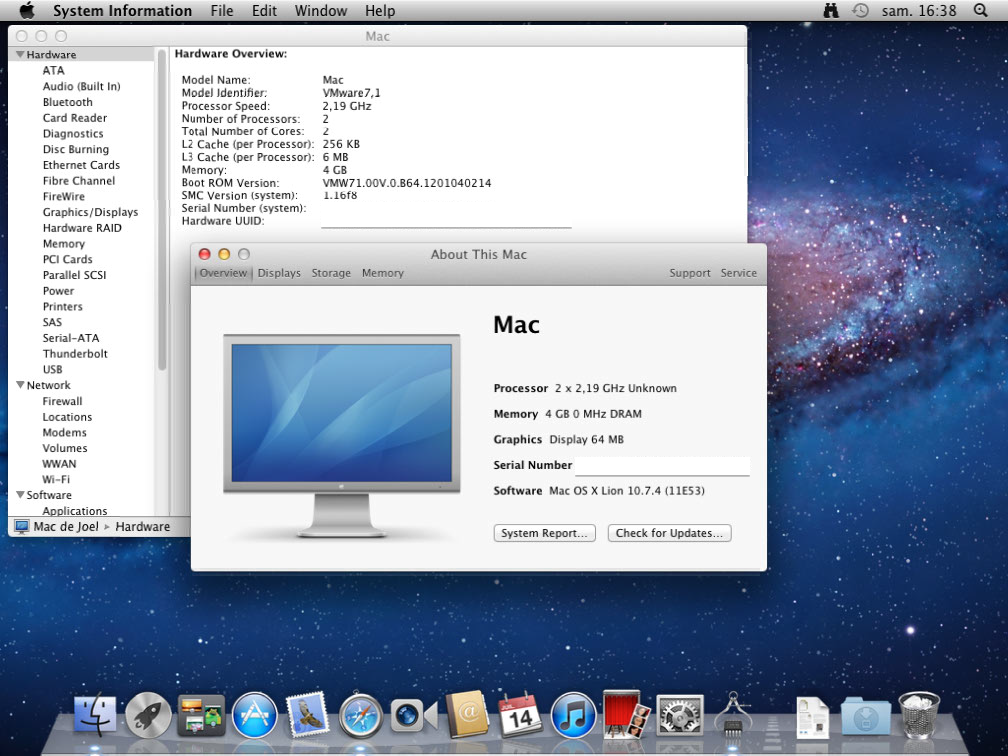Launch Safari compass icon in dock
1008x756 pixels.
point(361,716)
